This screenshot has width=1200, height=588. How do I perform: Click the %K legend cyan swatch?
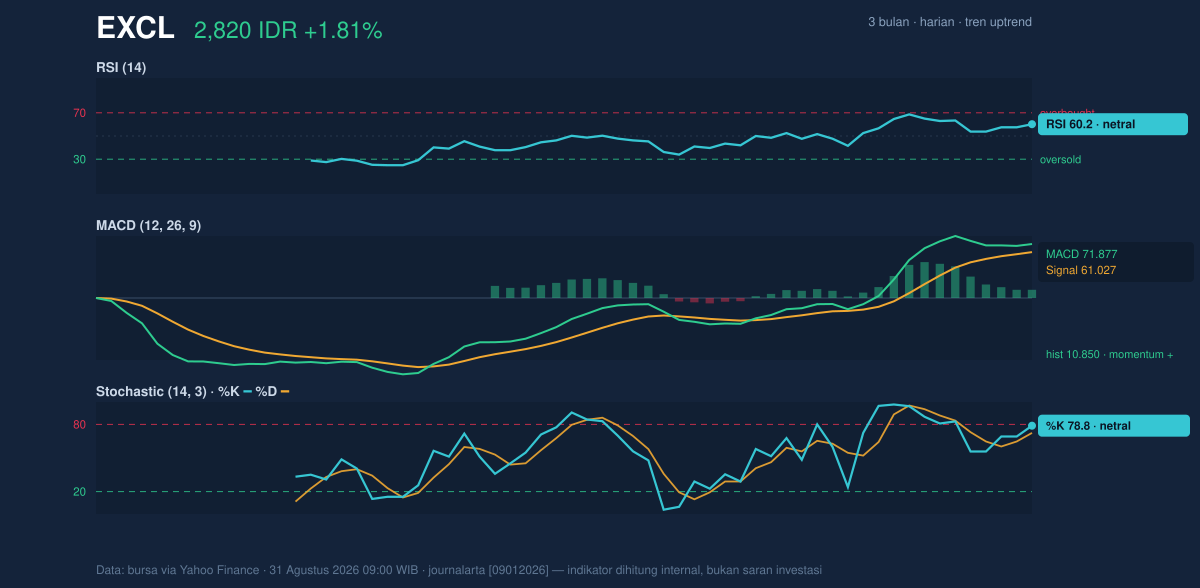point(247,391)
